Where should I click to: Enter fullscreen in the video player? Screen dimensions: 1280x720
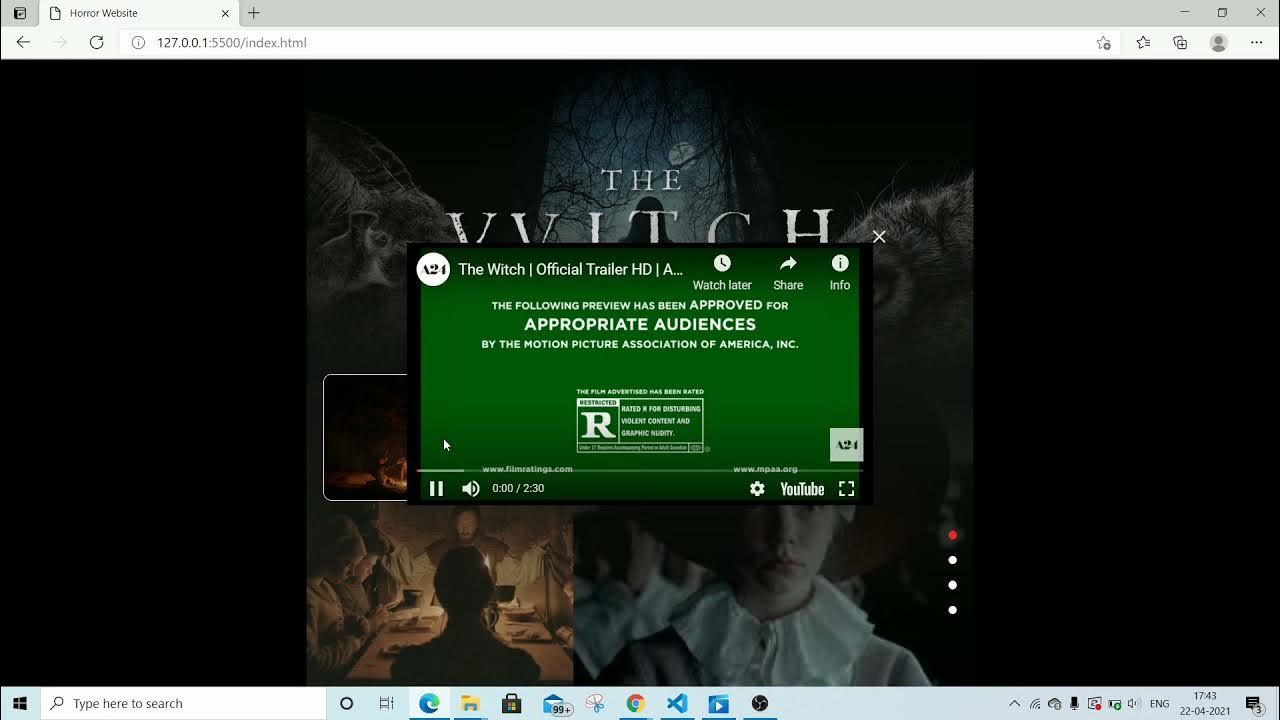846,488
